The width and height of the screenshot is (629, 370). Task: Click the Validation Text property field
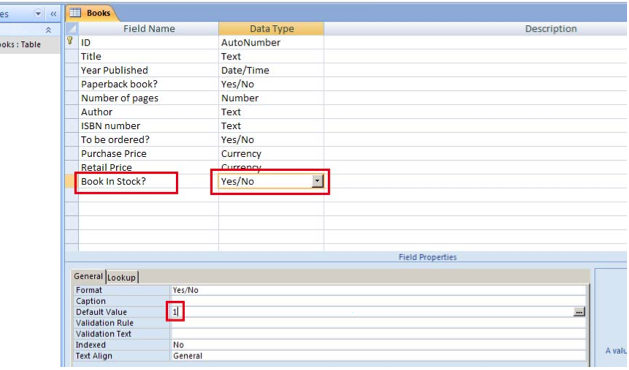(378, 334)
